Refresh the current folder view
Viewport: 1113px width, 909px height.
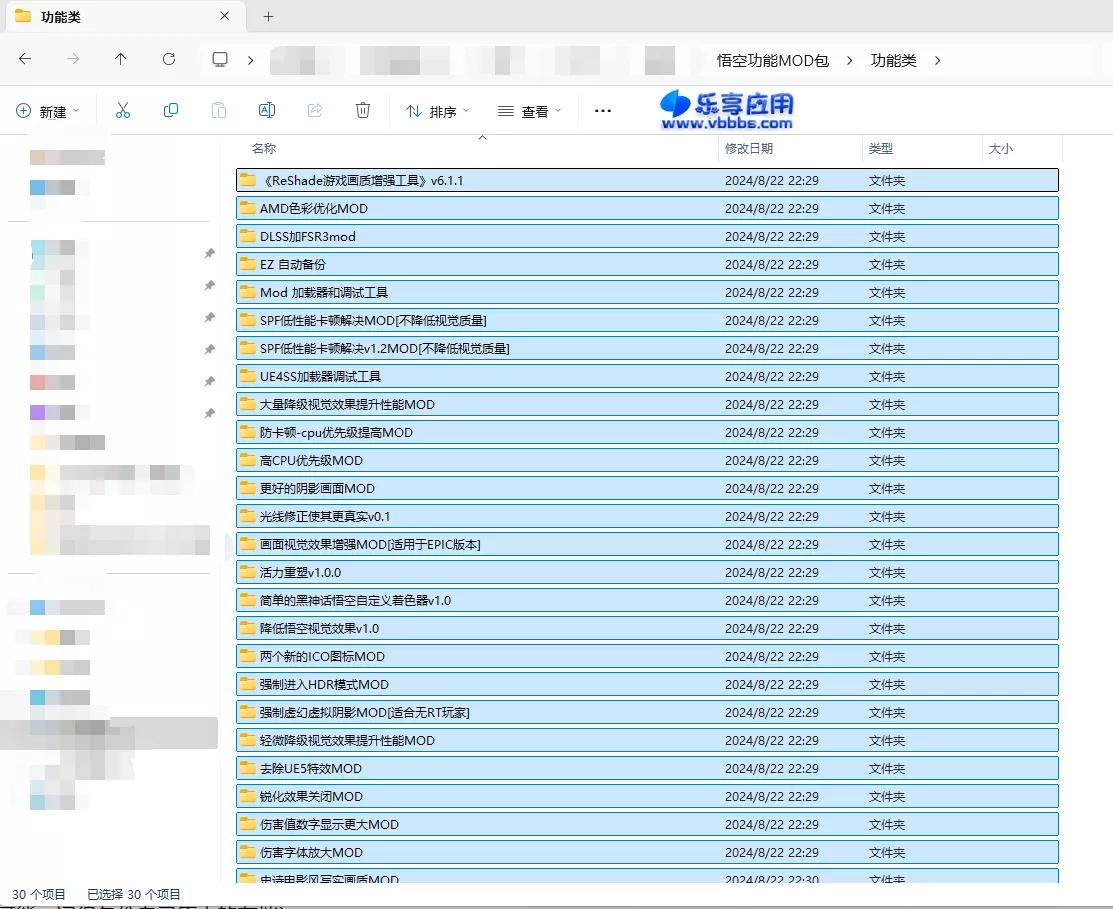click(x=169, y=60)
